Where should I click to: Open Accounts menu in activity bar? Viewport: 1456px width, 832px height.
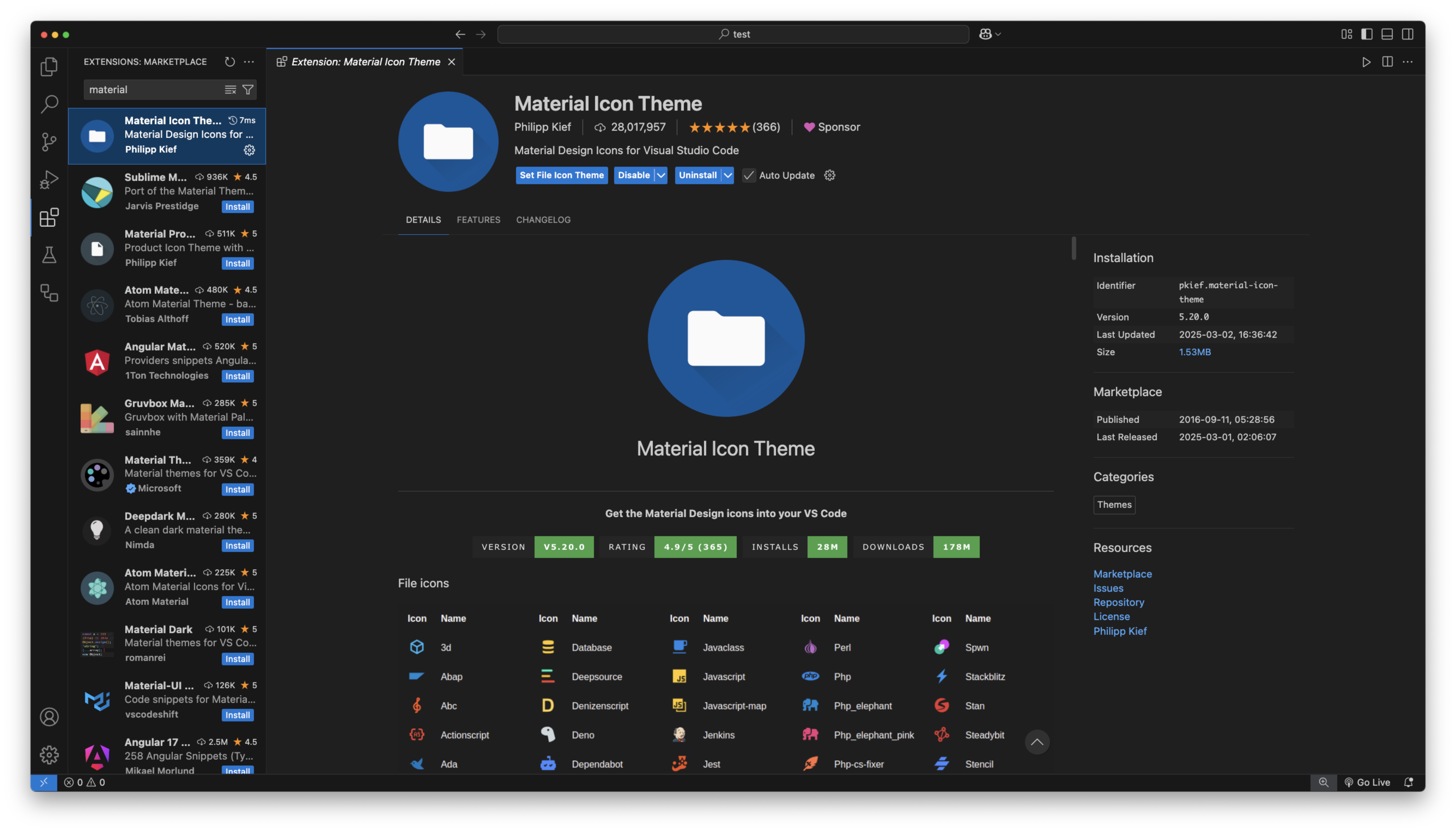[49, 716]
